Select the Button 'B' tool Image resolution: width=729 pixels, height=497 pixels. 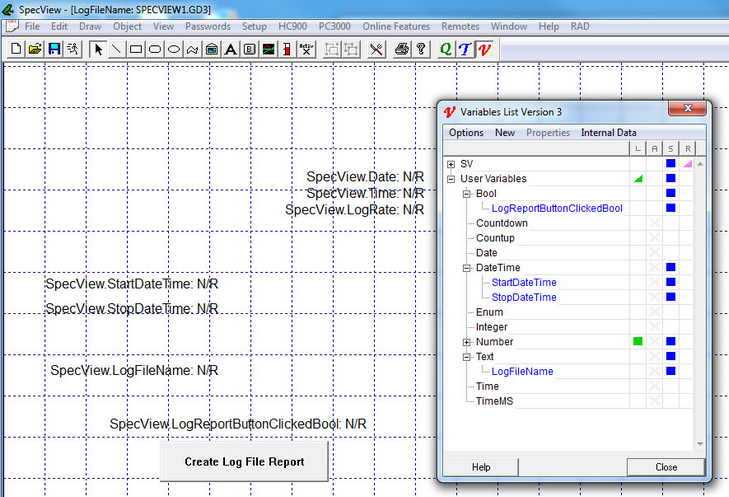pos(250,49)
